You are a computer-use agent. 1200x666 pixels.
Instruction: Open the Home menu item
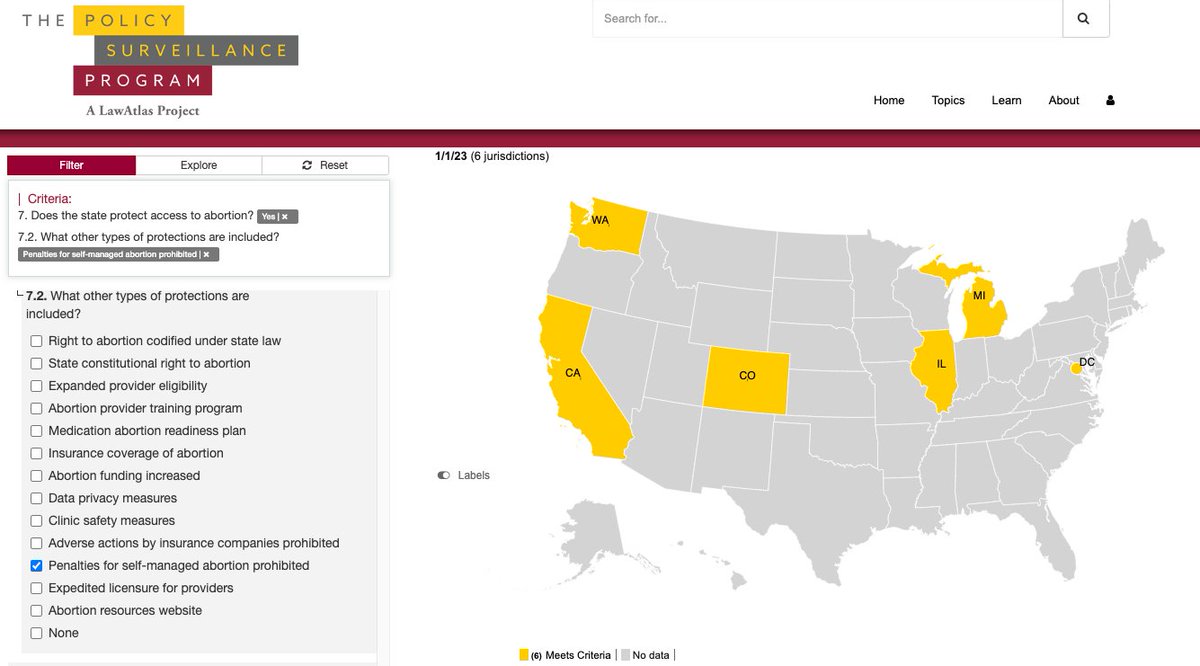point(889,100)
